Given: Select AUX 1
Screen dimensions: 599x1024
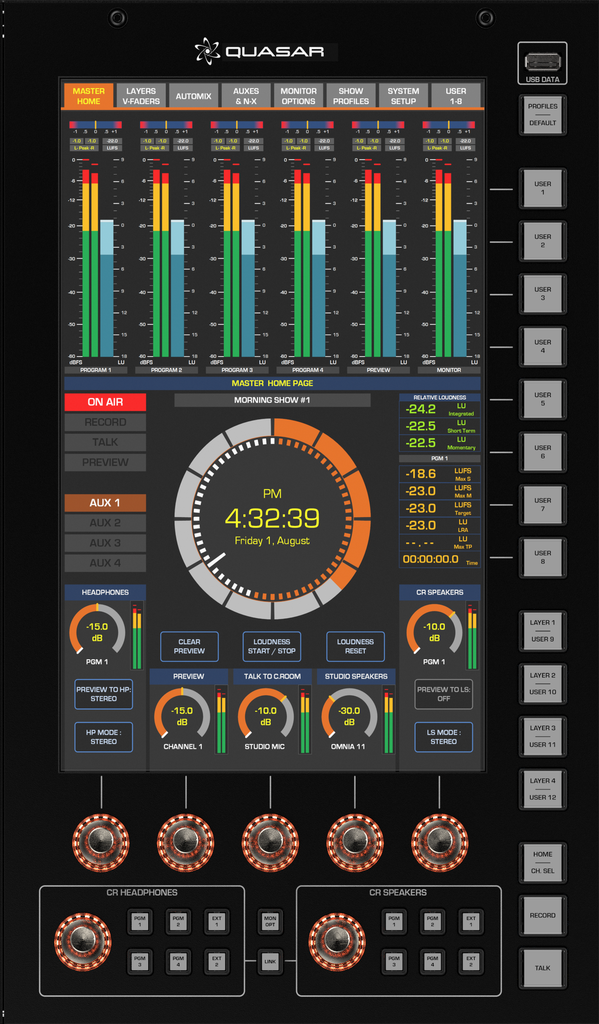Looking at the screenshot, I should click(105, 503).
